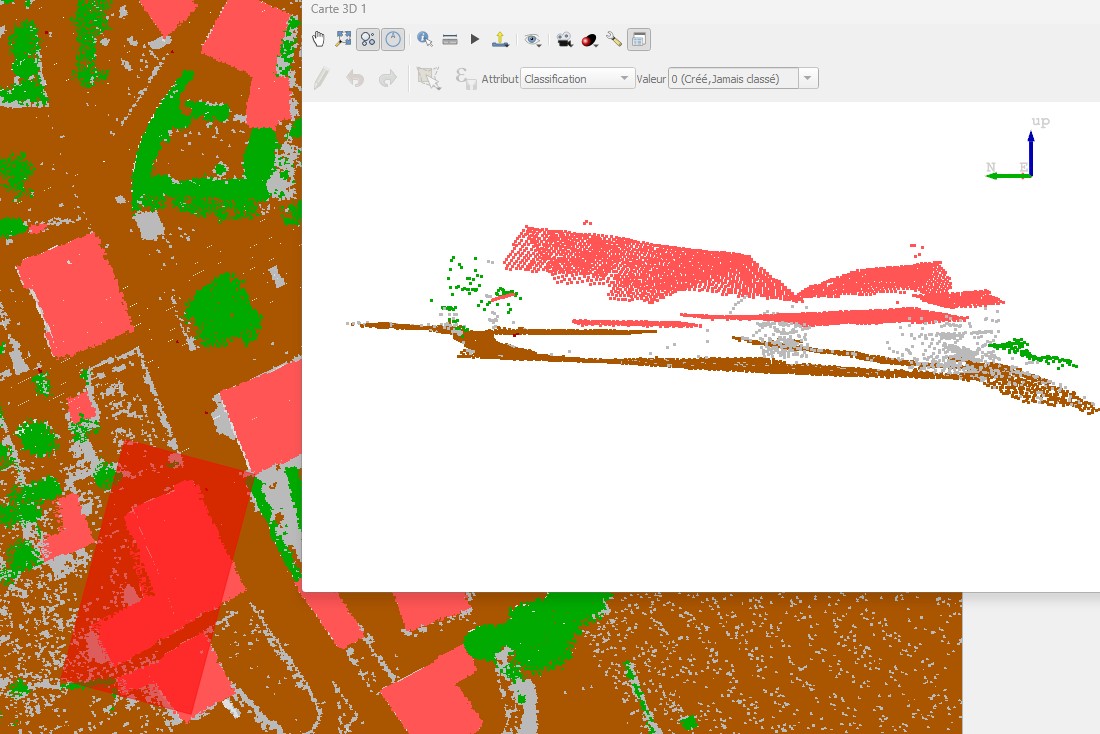Click the zoom full extent icon
This screenshot has height=734, width=1100.
click(x=343, y=39)
